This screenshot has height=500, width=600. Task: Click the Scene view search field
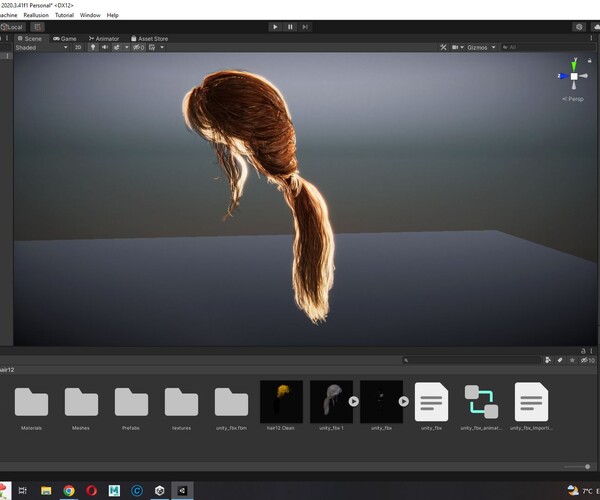pyautogui.click(x=547, y=47)
